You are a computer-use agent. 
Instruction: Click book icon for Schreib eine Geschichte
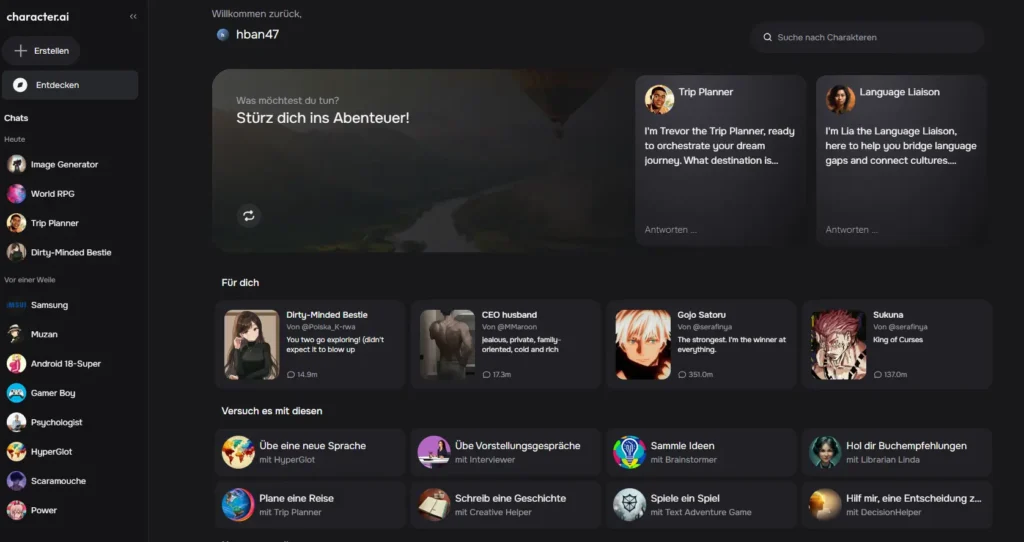[434, 504]
